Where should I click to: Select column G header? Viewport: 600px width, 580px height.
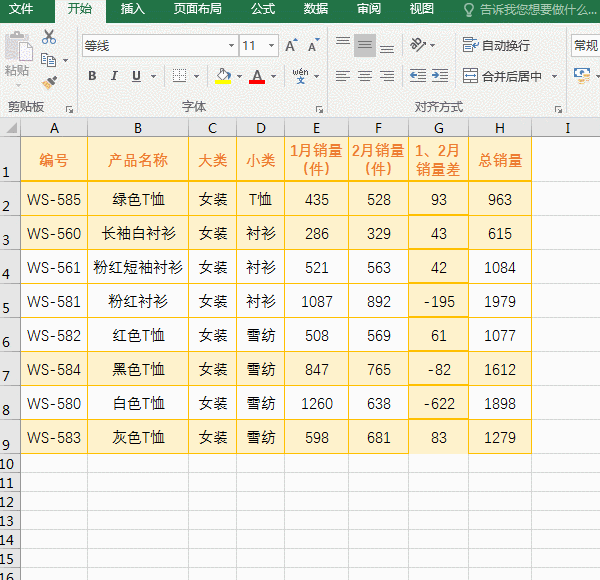tap(439, 128)
